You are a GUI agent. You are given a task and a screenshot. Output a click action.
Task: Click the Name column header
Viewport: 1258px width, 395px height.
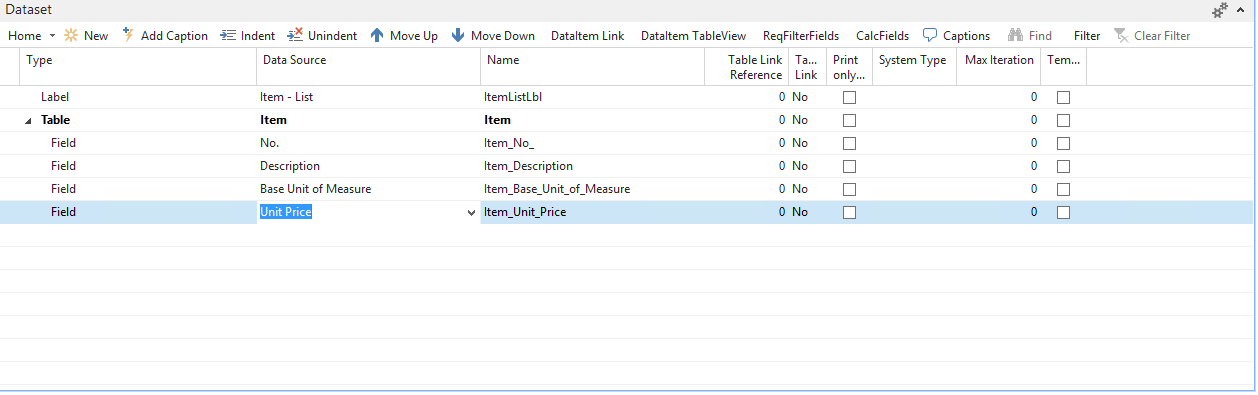pos(591,67)
